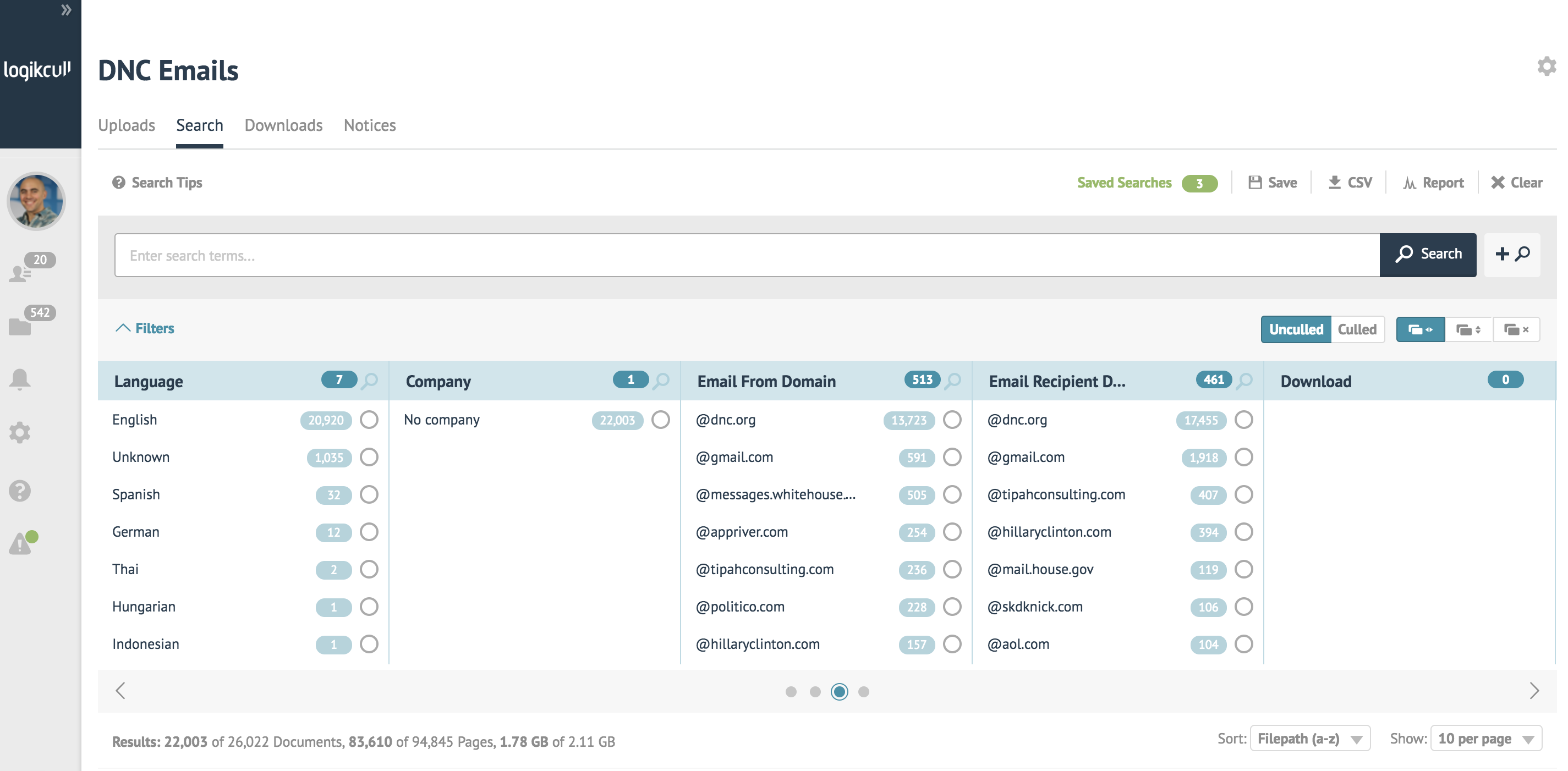Open the 10 per page dropdown
This screenshot has width=1568, height=771.
click(x=1485, y=739)
